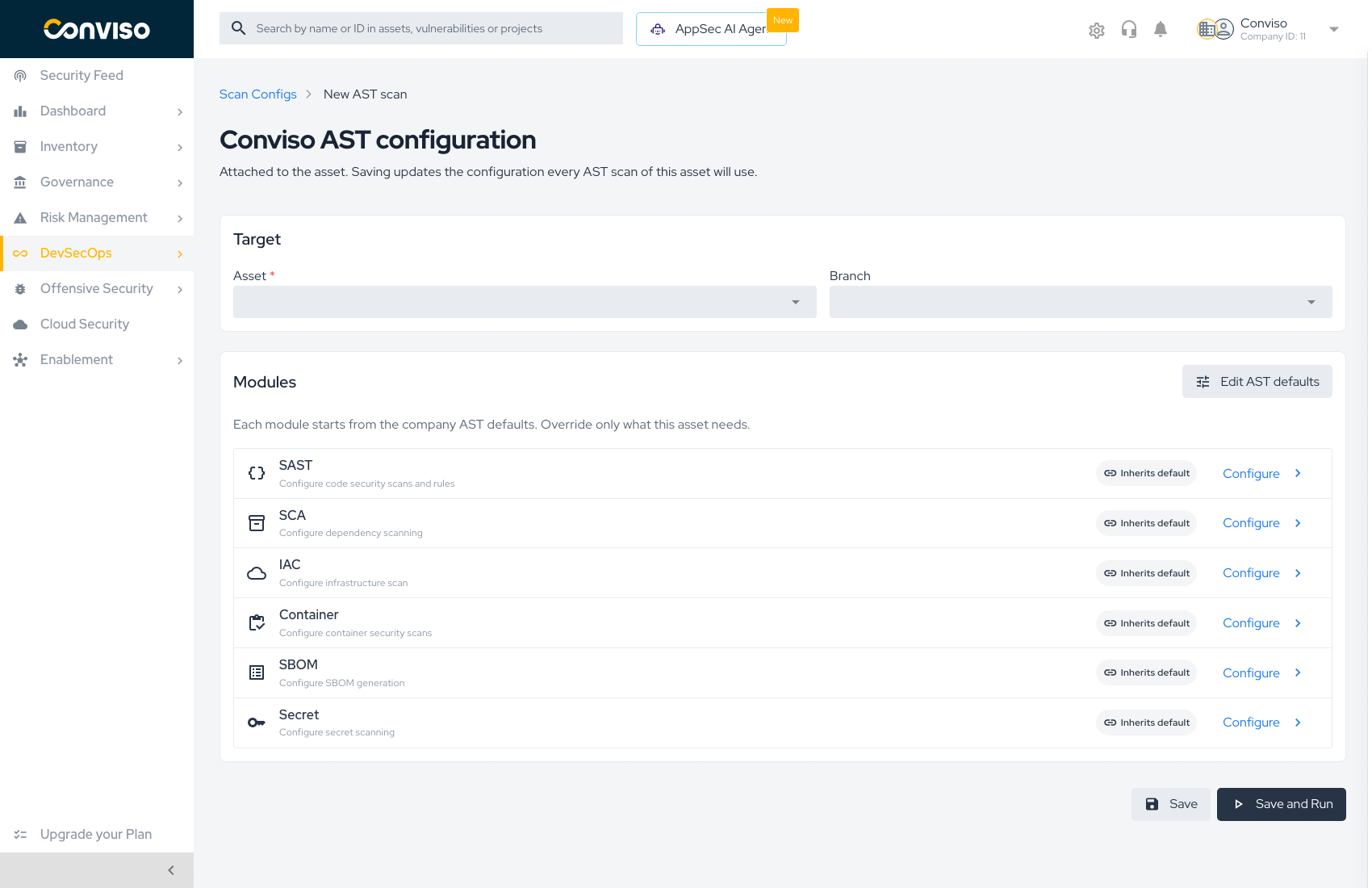Open notifications bell icon
Screen dimensions: 1372x888
tap(1161, 30)
